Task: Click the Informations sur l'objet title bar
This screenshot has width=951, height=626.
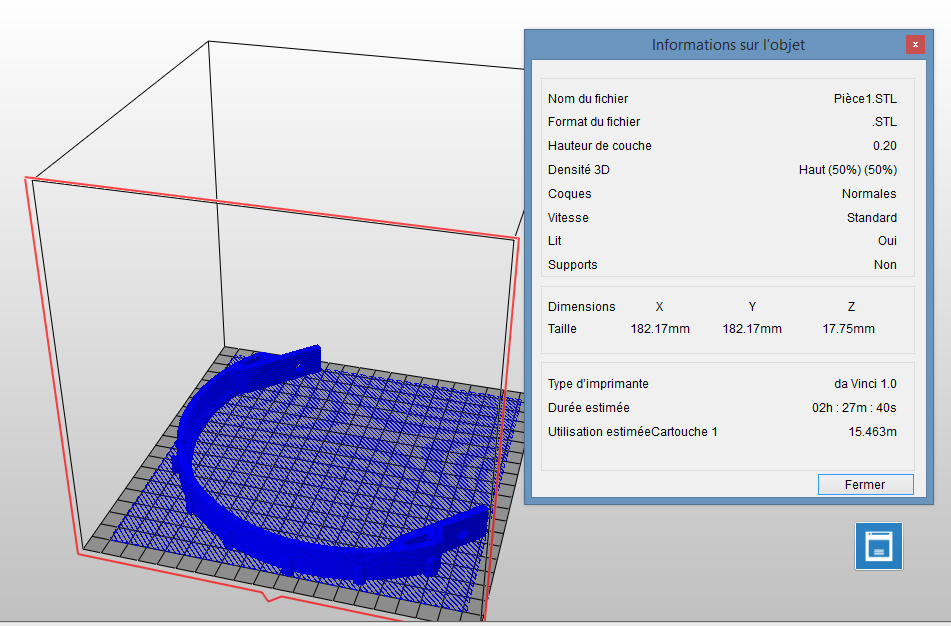Action: pyautogui.click(x=728, y=44)
